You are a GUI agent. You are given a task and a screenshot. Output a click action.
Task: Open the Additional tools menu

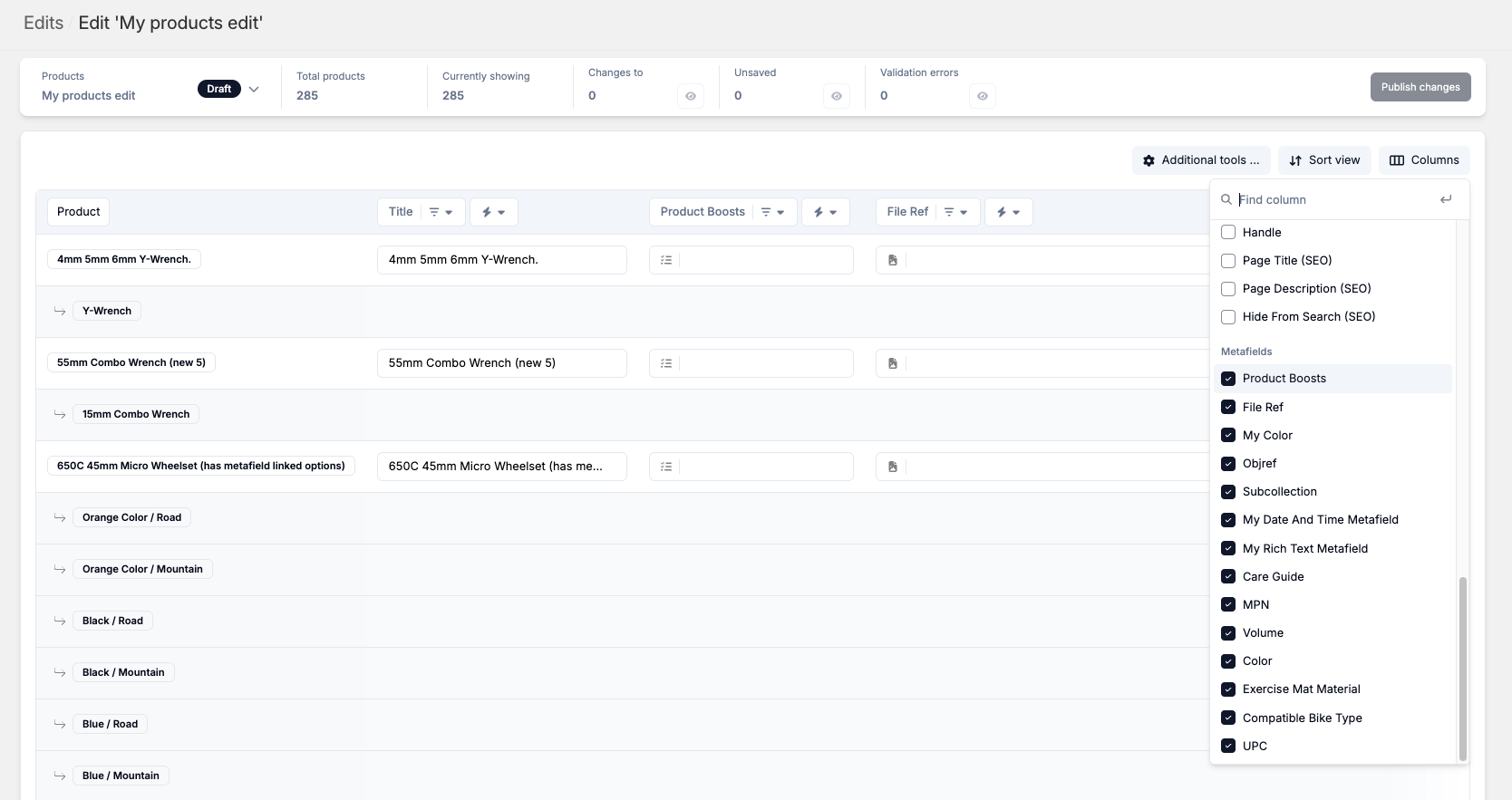click(x=1201, y=160)
